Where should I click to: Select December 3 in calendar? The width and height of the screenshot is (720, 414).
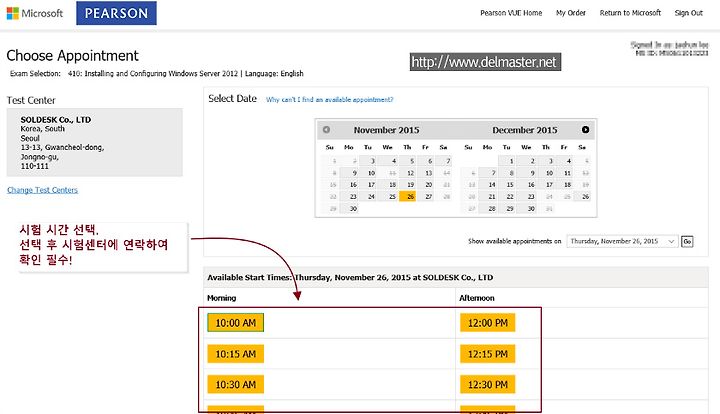[x=547, y=161]
